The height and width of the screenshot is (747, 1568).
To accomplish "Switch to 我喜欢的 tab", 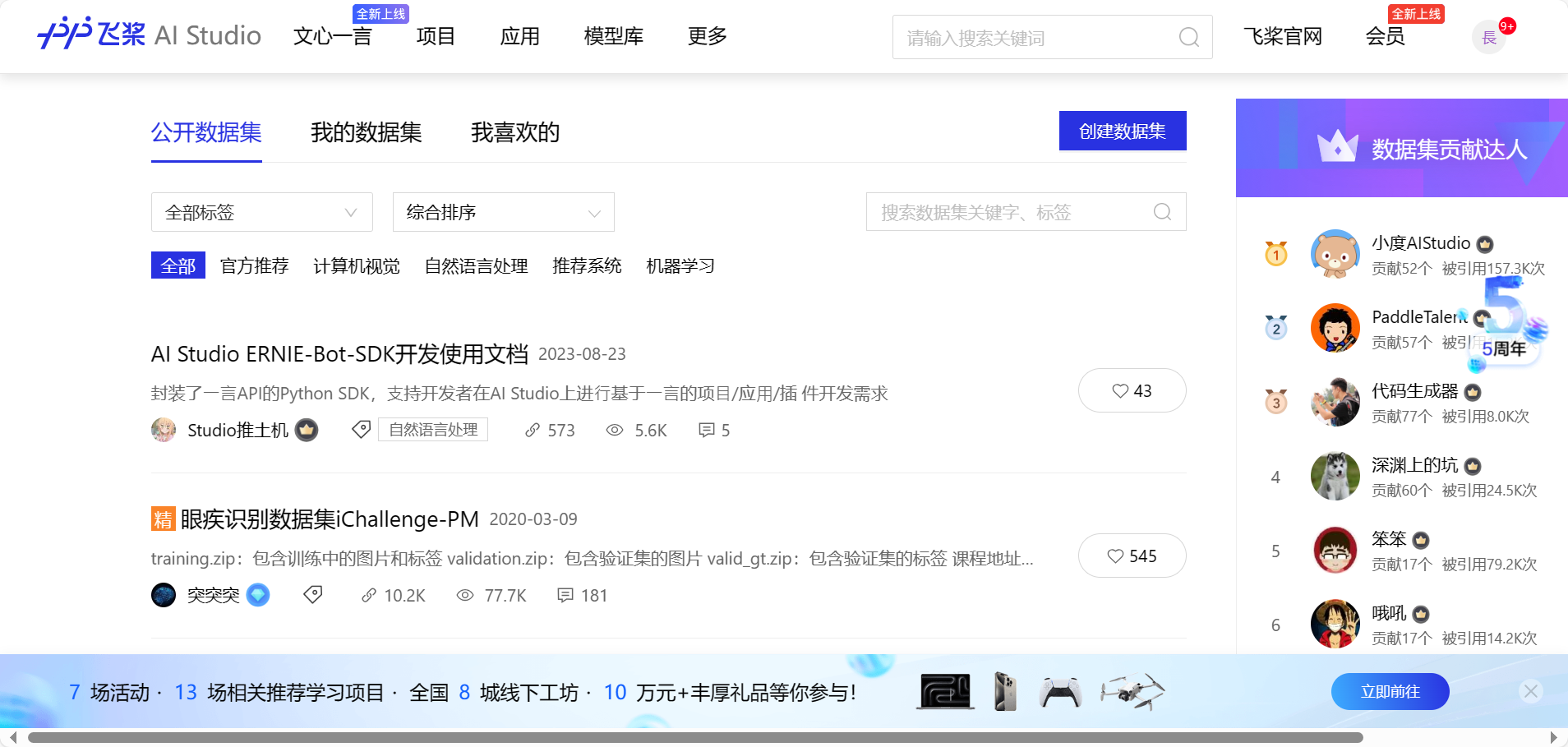I will (x=515, y=132).
